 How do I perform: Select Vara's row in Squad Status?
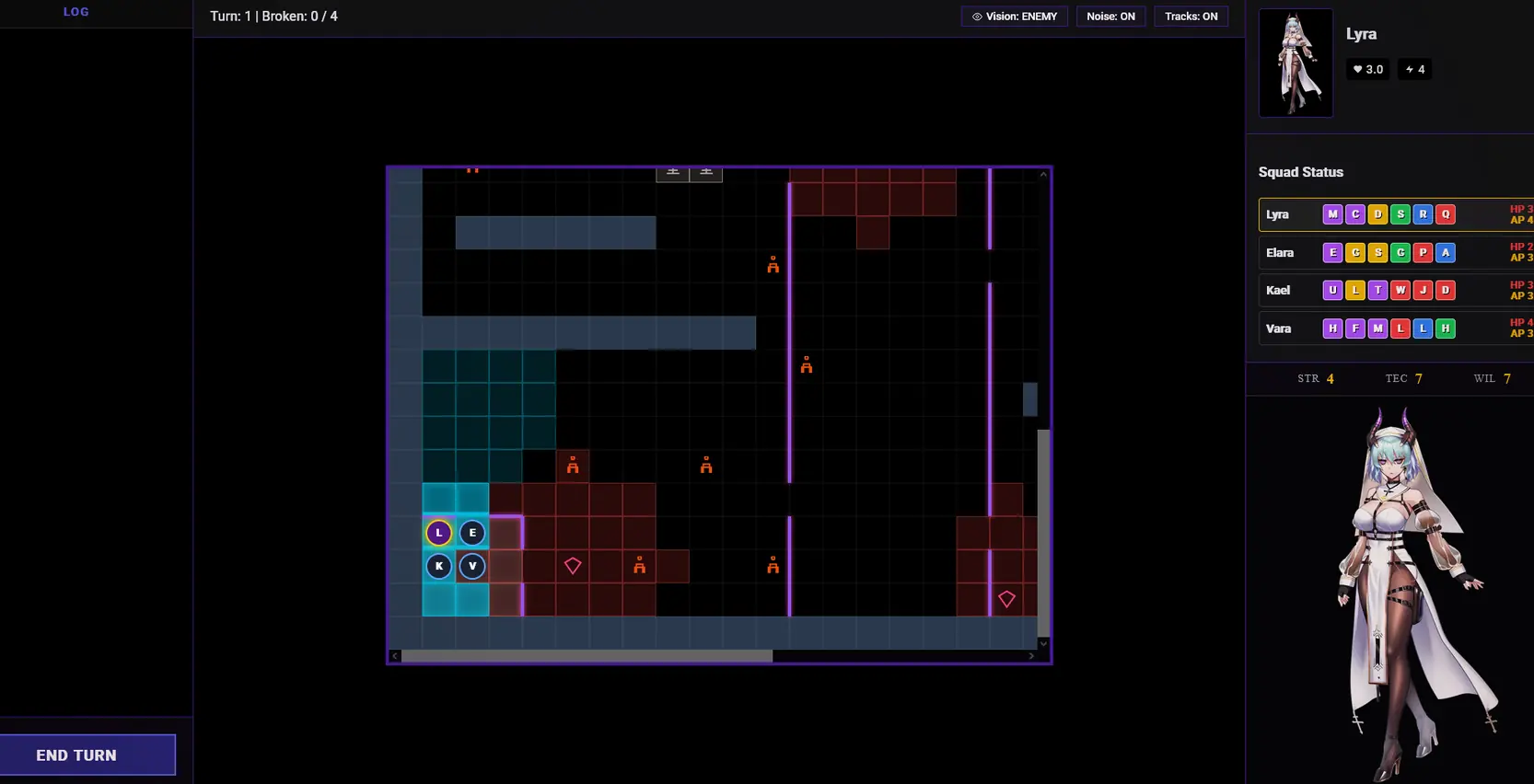[1279, 329]
